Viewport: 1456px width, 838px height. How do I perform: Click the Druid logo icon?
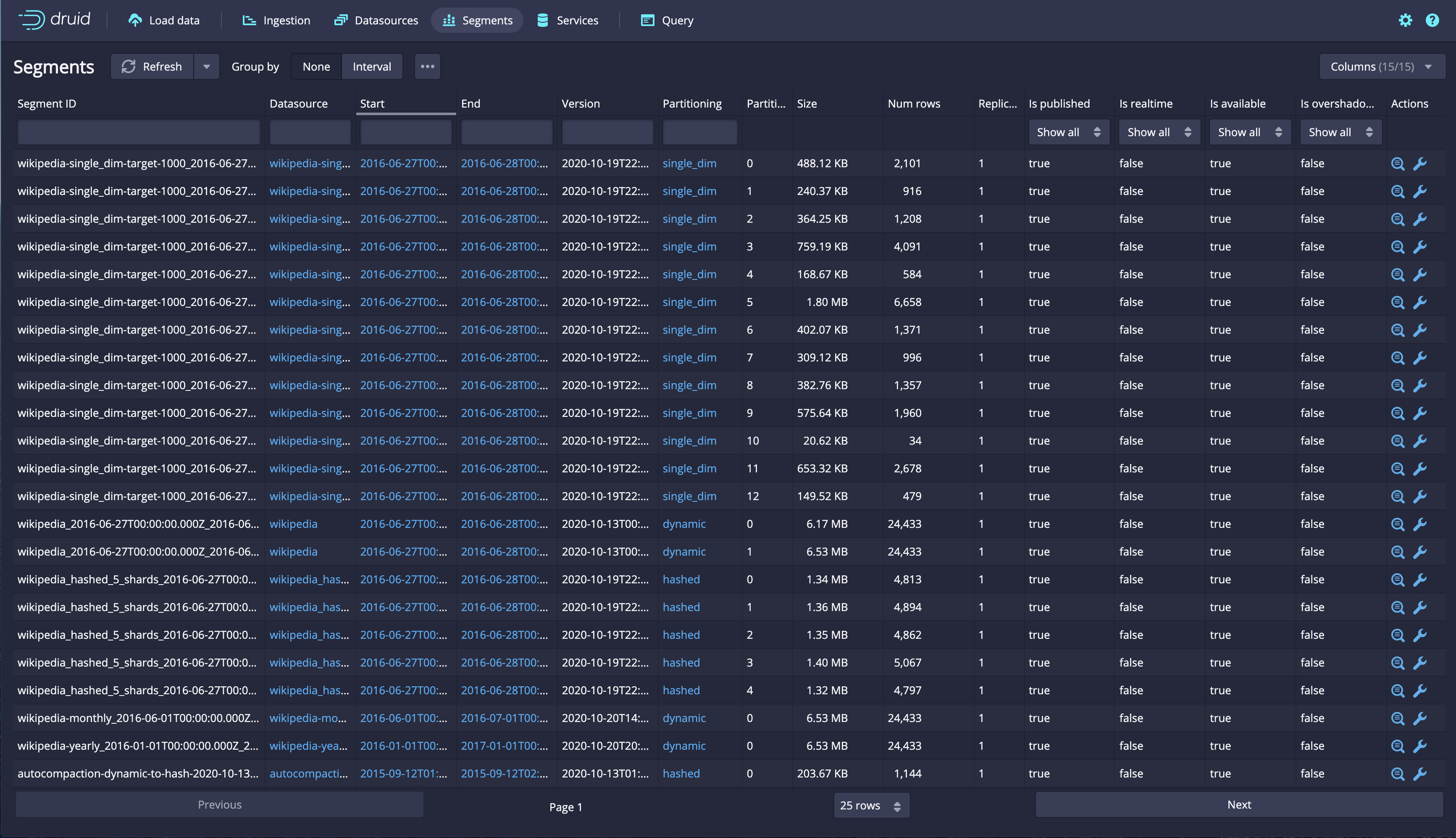point(32,20)
